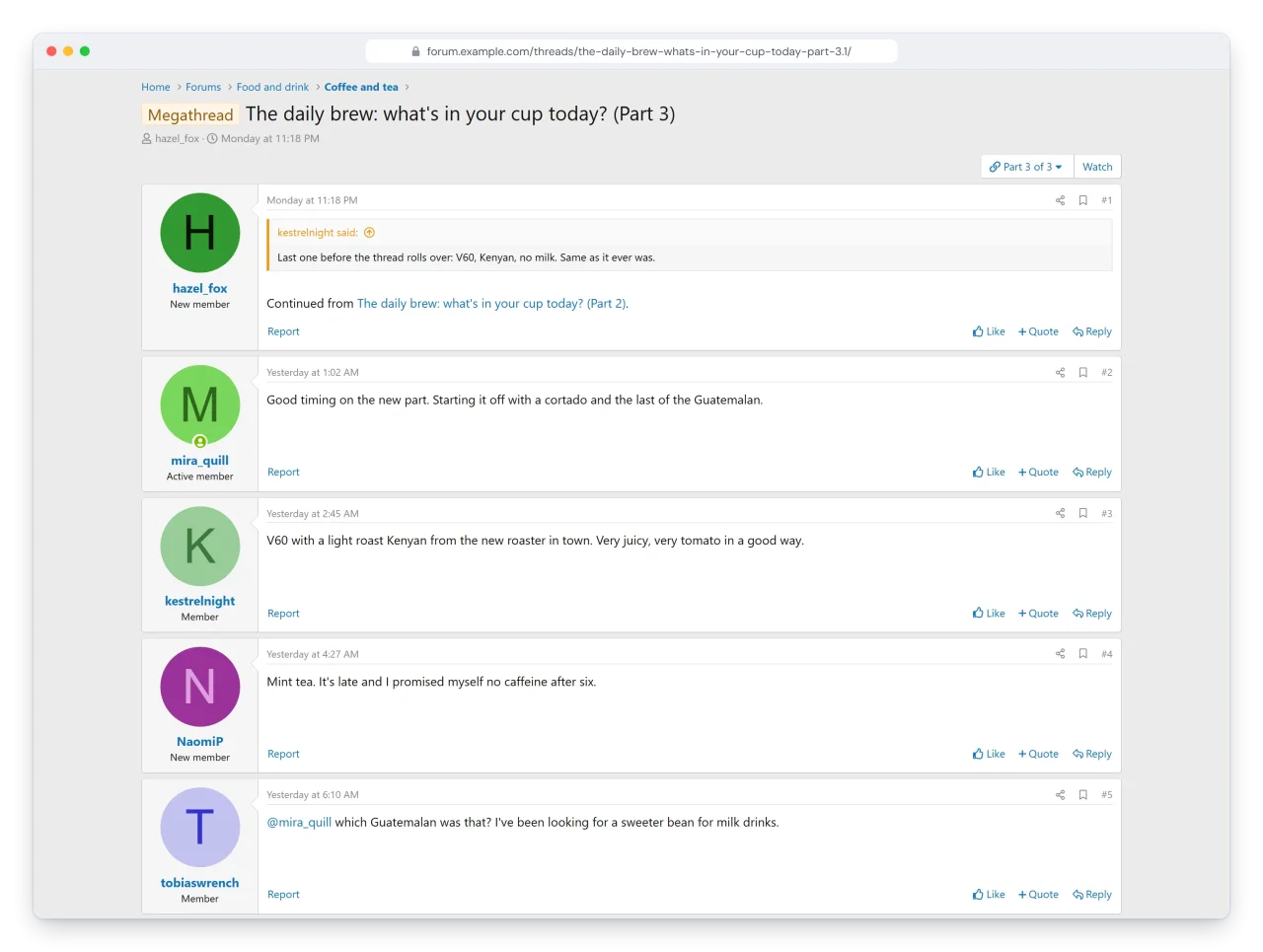Quote hazel_fox's post #1
The height and width of the screenshot is (952, 1263).
click(x=1038, y=331)
